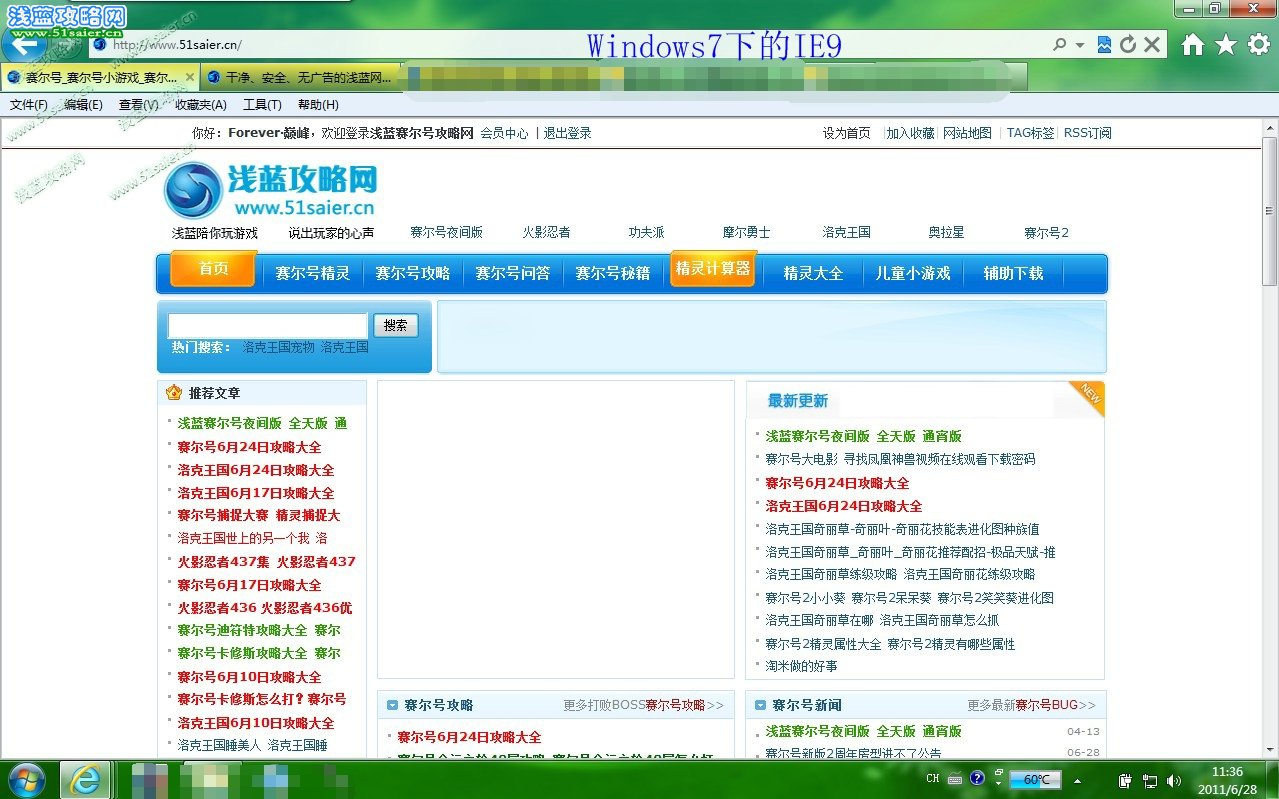
Task: Open 赛尔号大电影 寻找凤凰神兽 article
Action: (x=900, y=460)
